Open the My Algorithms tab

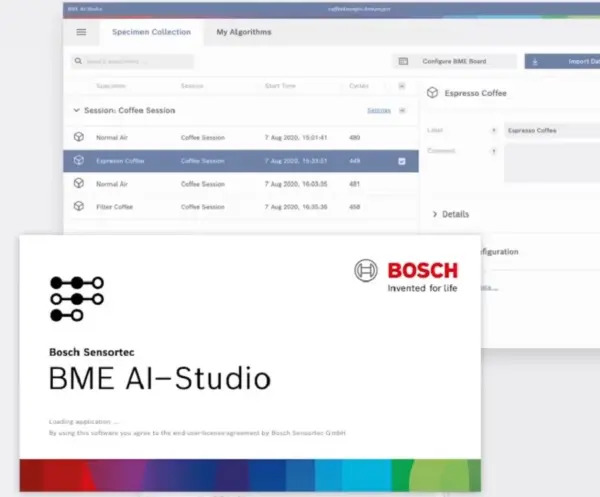[x=244, y=32]
